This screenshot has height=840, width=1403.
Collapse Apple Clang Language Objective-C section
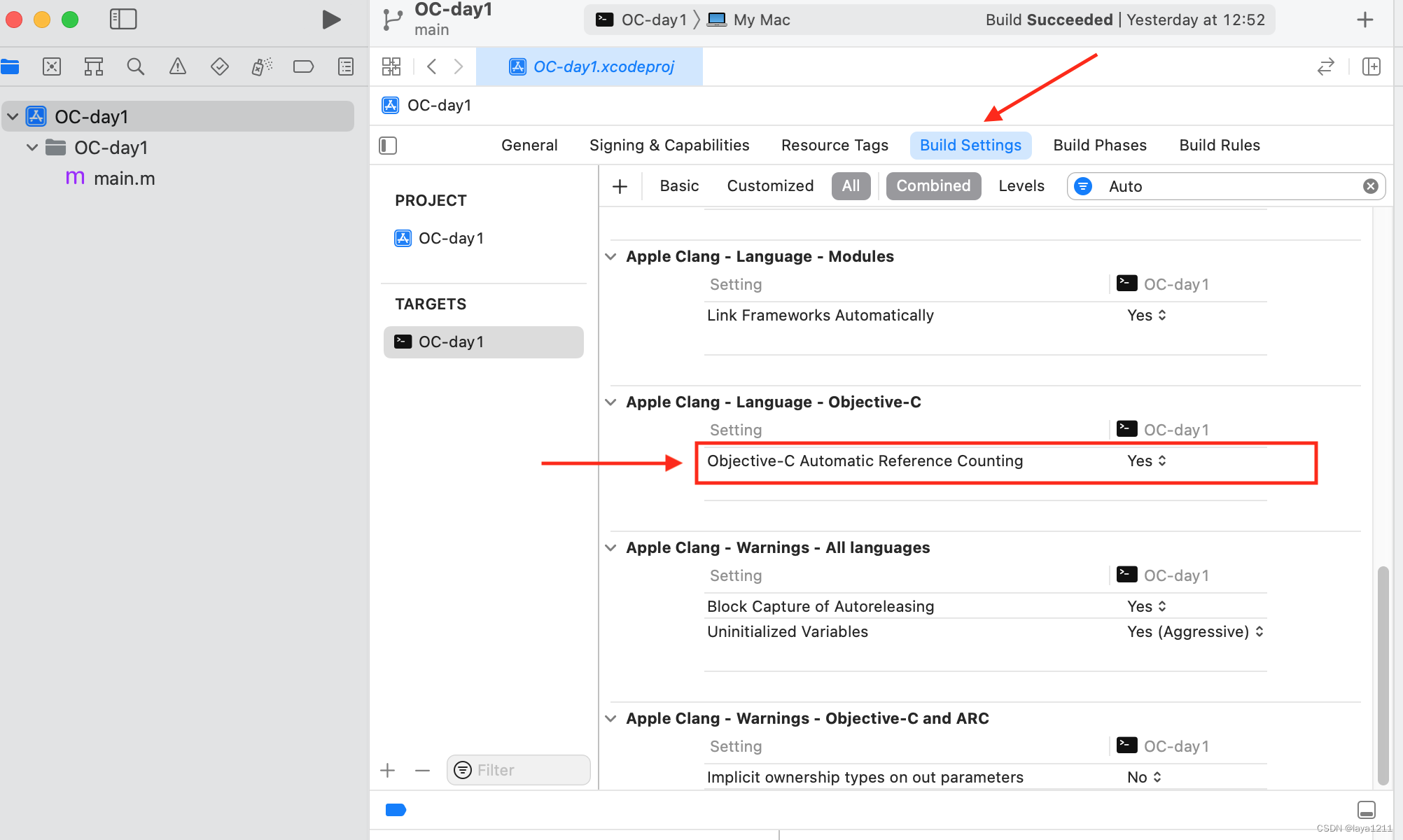[x=610, y=402]
